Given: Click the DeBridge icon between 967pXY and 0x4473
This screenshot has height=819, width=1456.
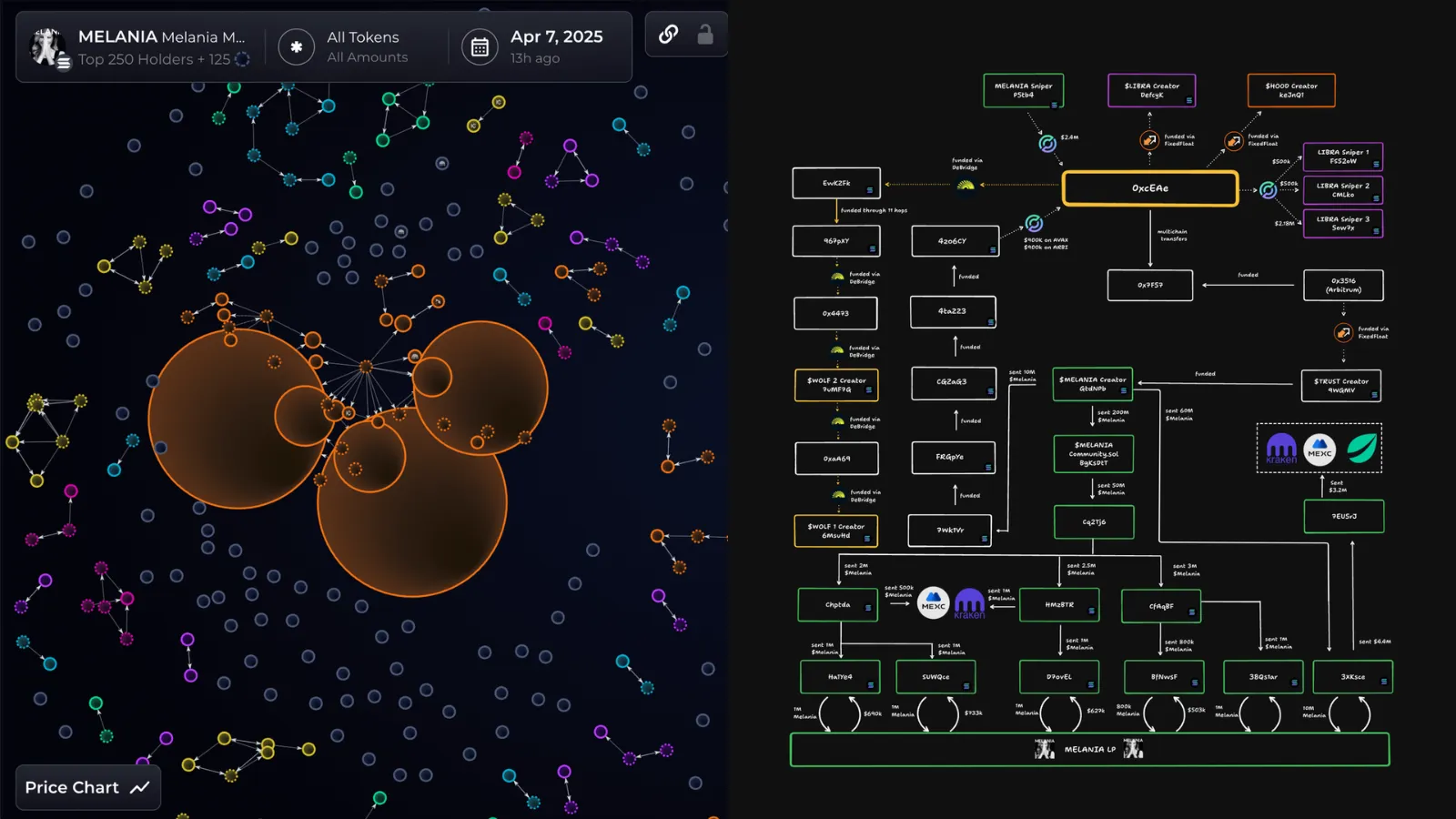Looking at the screenshot, I should pyautogui.click(x=836, y=275).
